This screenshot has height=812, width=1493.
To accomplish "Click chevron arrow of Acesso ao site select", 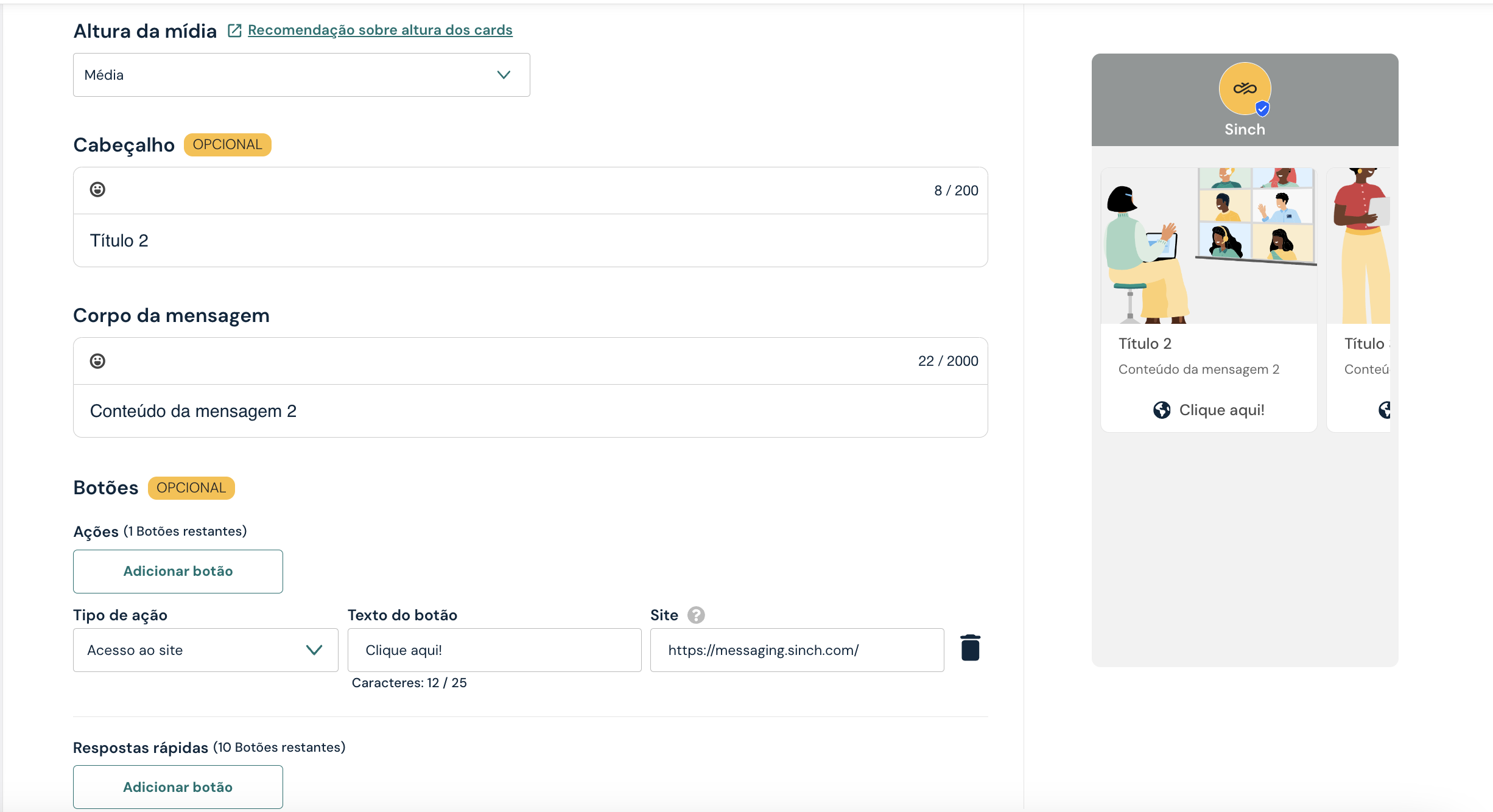I will pyautogui.click(x=314, y=650).
